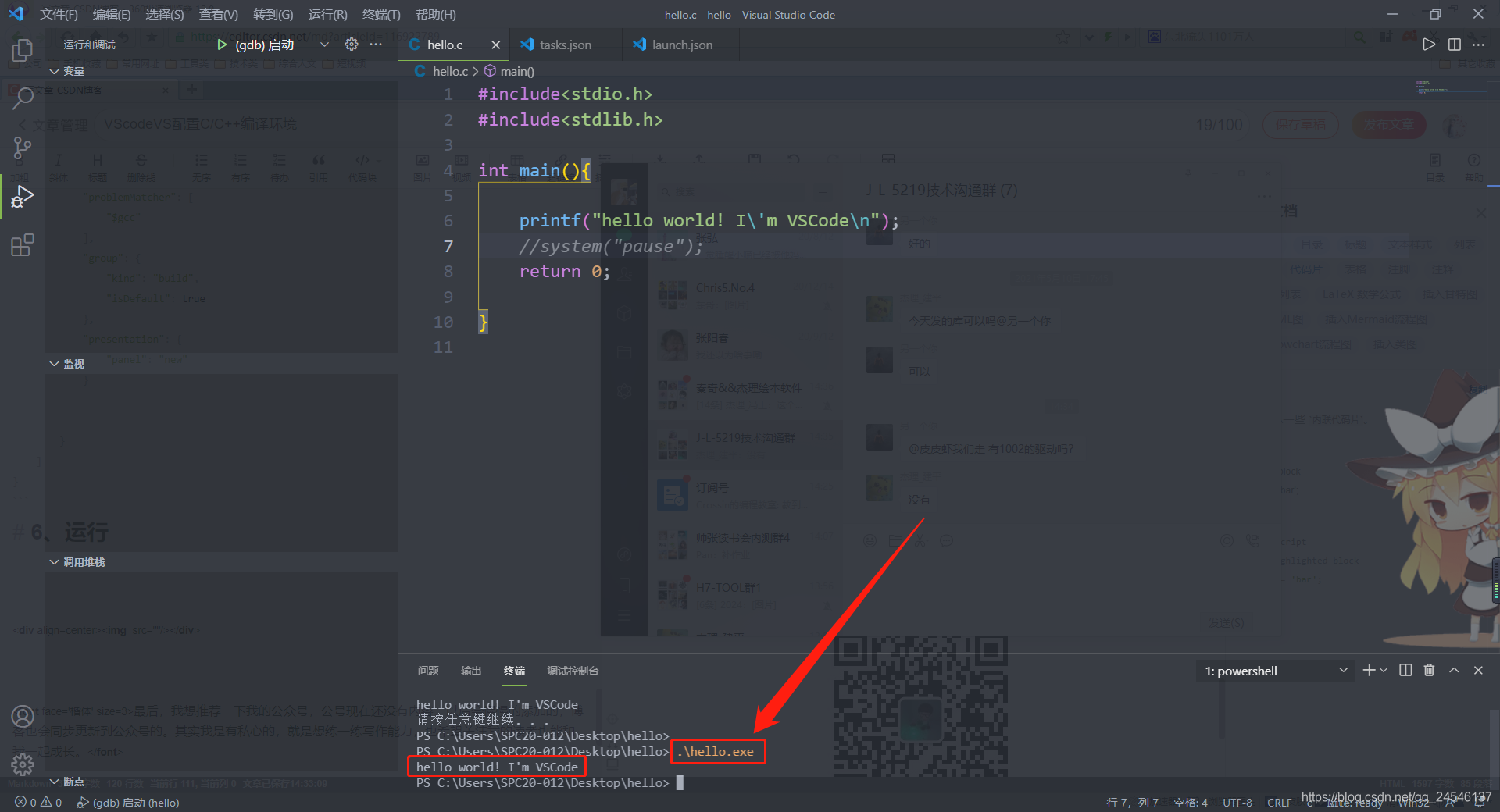Click the (gdb) 启动 (hello) status bar item
1500x812 pixels.
pos(129,803)
